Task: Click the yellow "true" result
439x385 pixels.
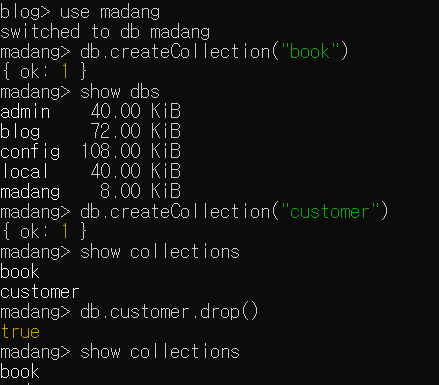Action: (20, 332)
